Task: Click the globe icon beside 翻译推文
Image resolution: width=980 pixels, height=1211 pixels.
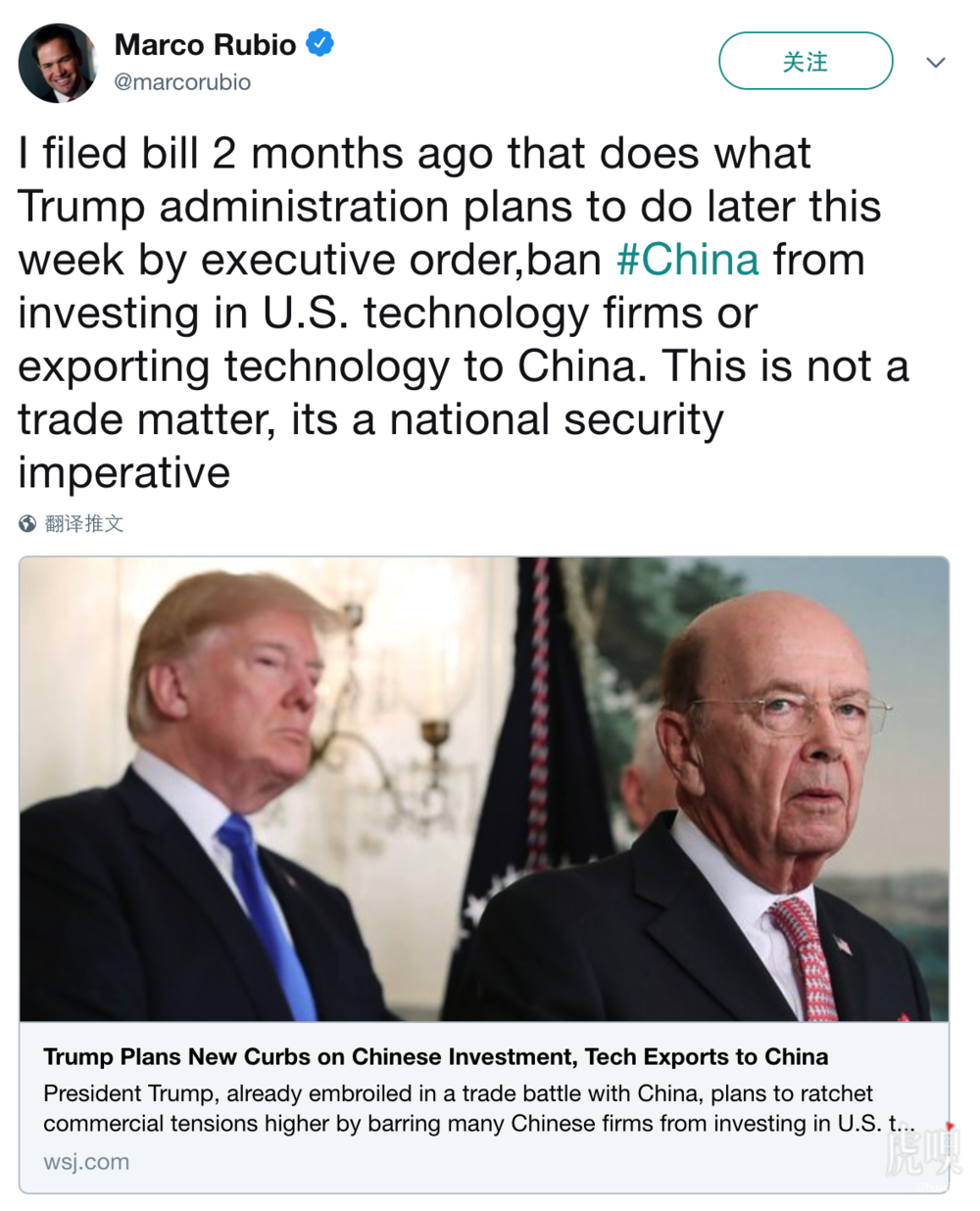Action: 27,524
